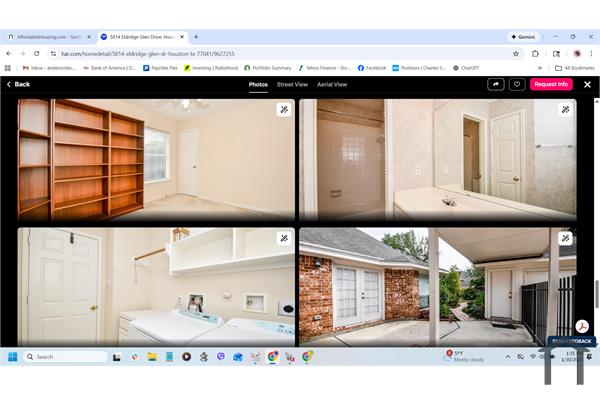Open a new browser tab

[x=196, y=37]
